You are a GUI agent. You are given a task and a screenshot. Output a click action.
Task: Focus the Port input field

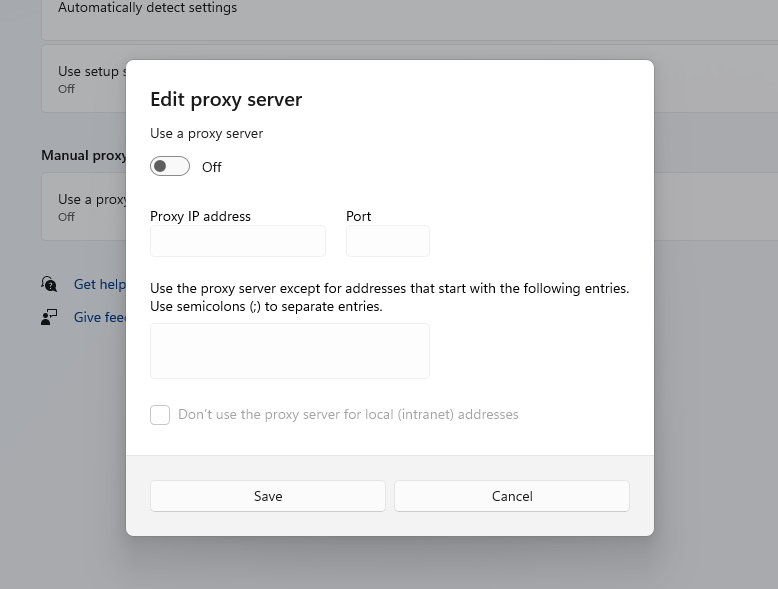[388, 241]
